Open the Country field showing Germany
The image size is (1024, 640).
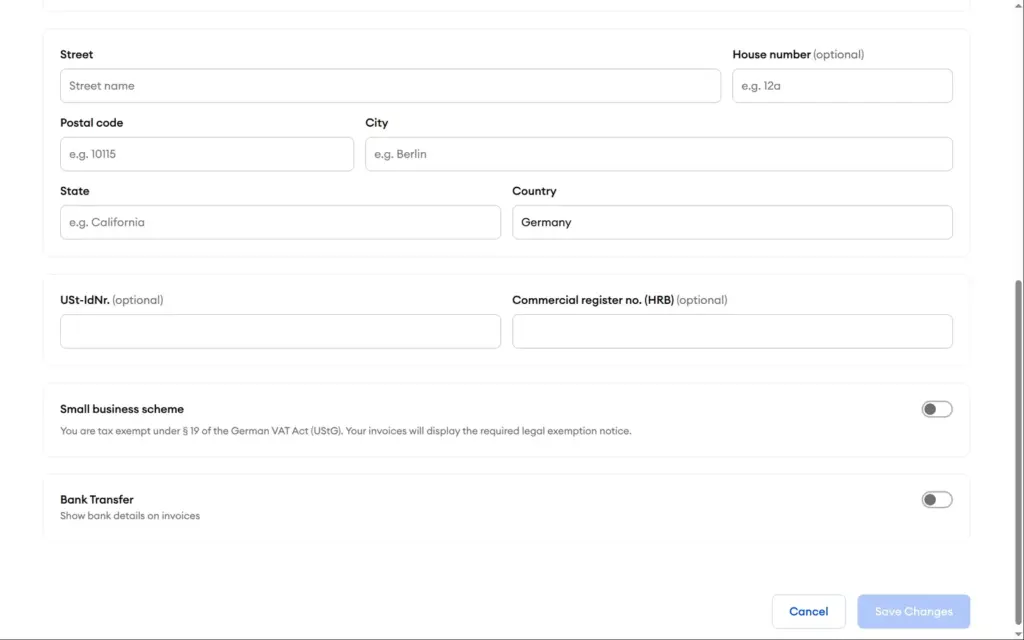point(732,222)
